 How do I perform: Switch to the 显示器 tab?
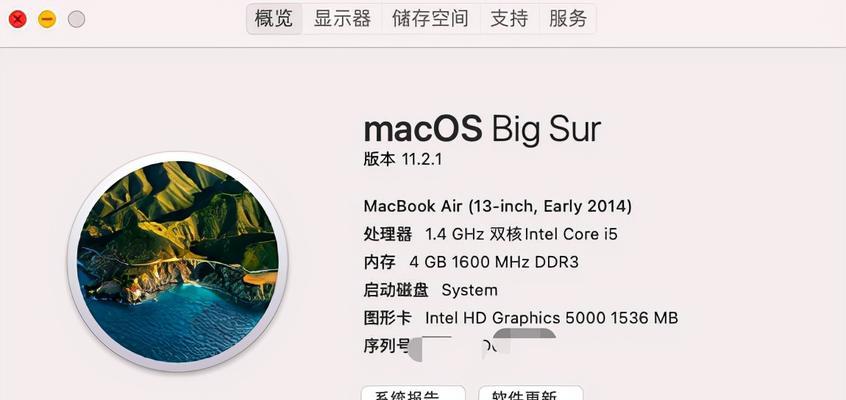[x=342, y=19]
